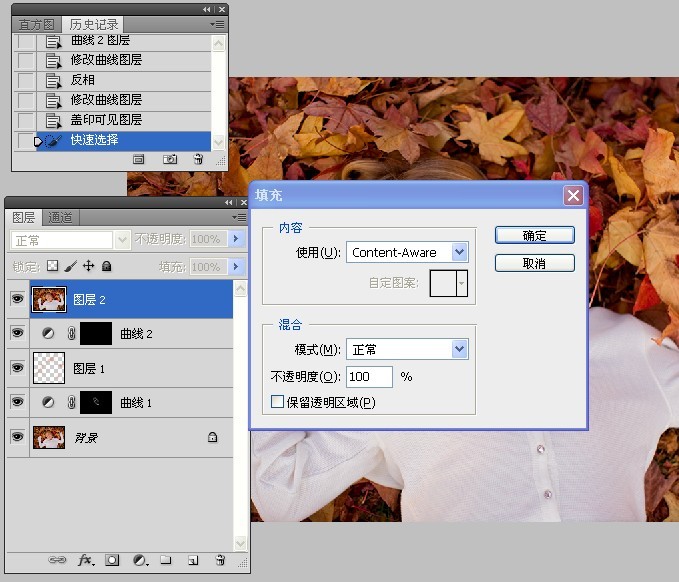The height and width of the screenshot is (582, 679).
Task: Select the 背景 layer name
Action: coord(86,438)
